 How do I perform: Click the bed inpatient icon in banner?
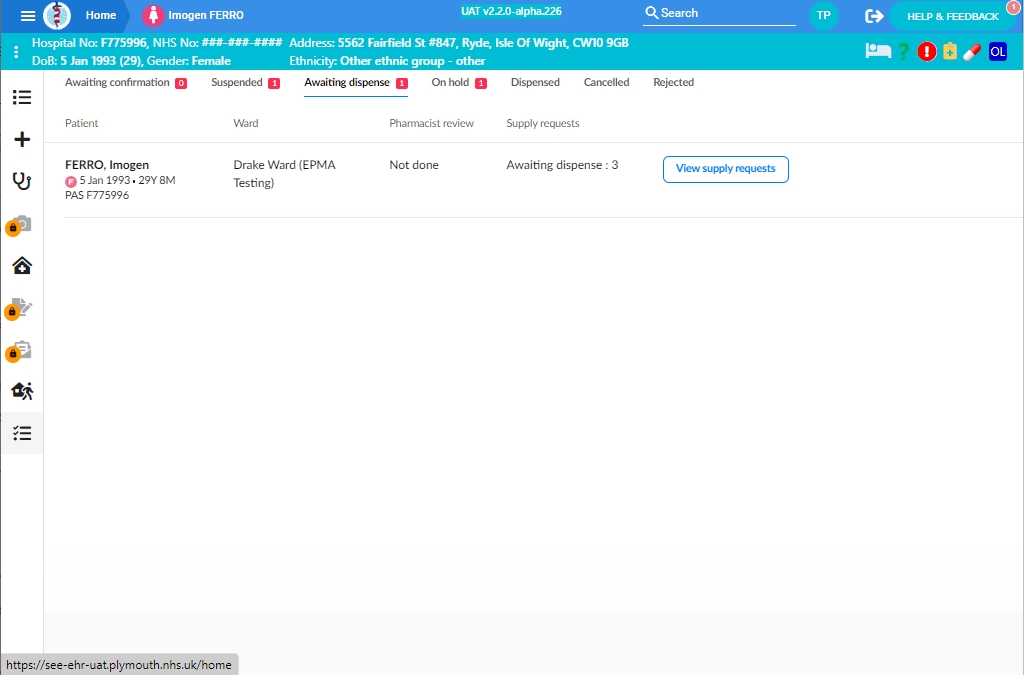point(878,51)
